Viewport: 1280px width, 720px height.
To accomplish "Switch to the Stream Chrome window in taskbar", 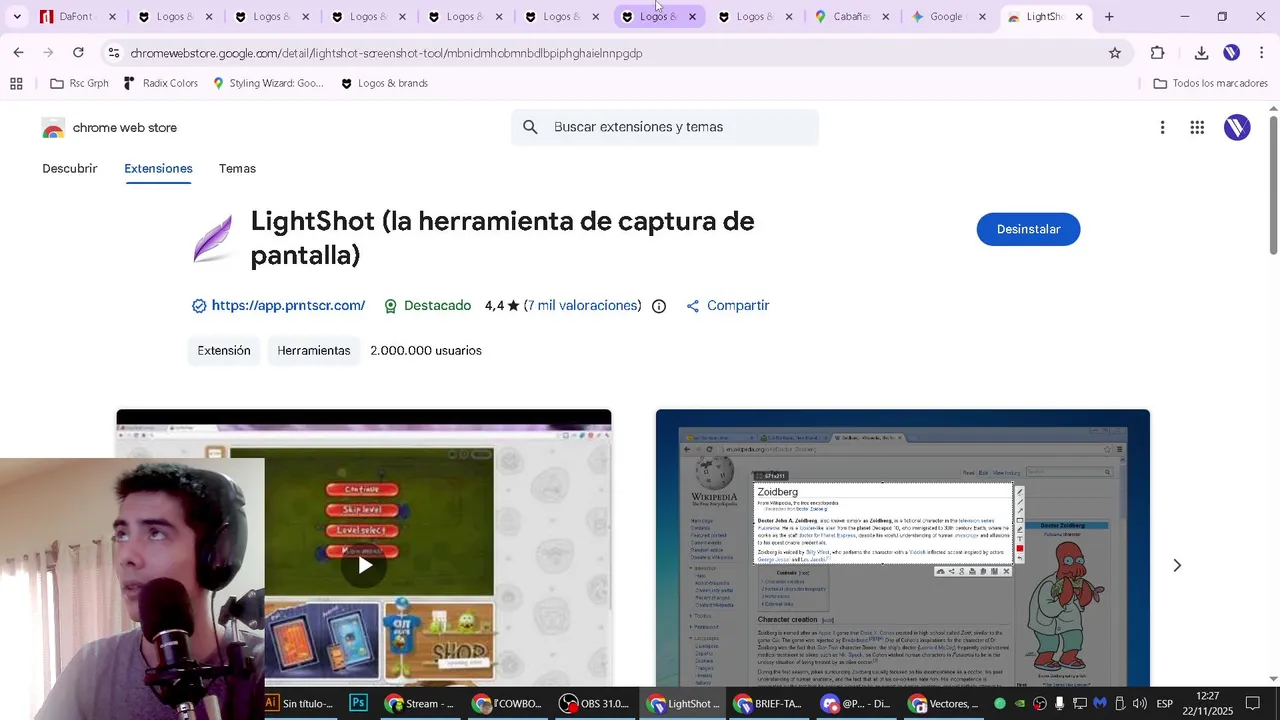I will [419, 704].
